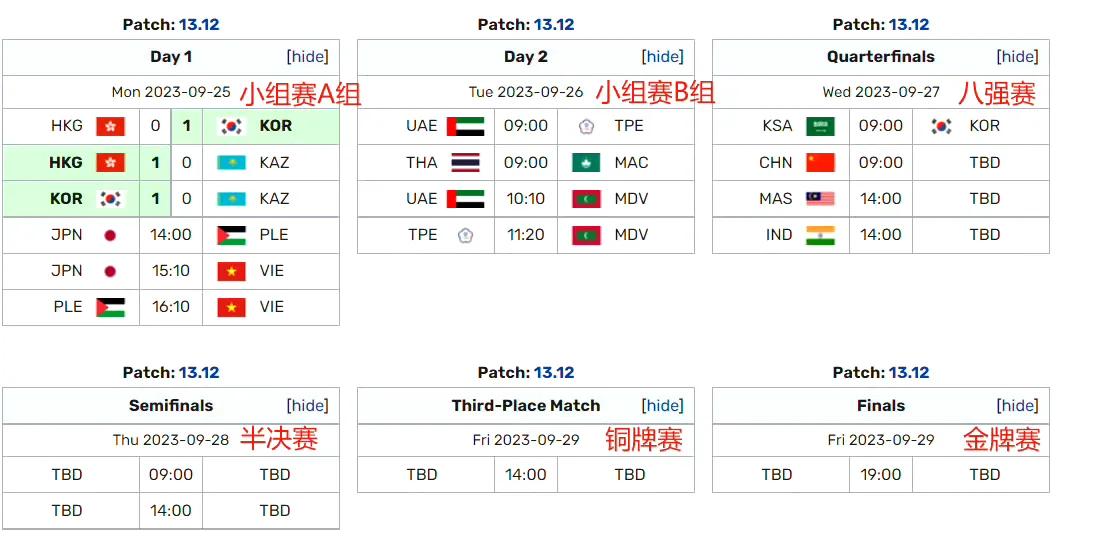Click Kazakhstan flag in HKG vs KAZ row
The image size is (1116, 554).
[x=231, y=162]
